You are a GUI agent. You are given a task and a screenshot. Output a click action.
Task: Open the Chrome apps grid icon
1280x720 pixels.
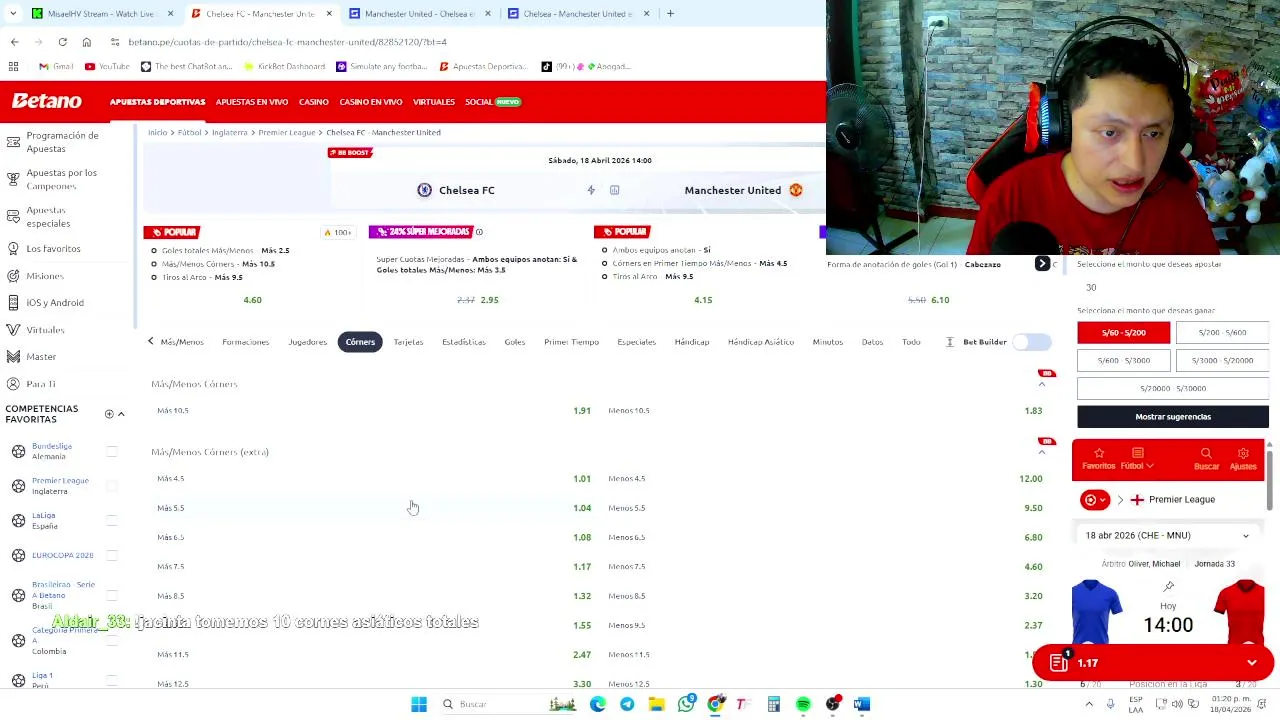(14, 66)
